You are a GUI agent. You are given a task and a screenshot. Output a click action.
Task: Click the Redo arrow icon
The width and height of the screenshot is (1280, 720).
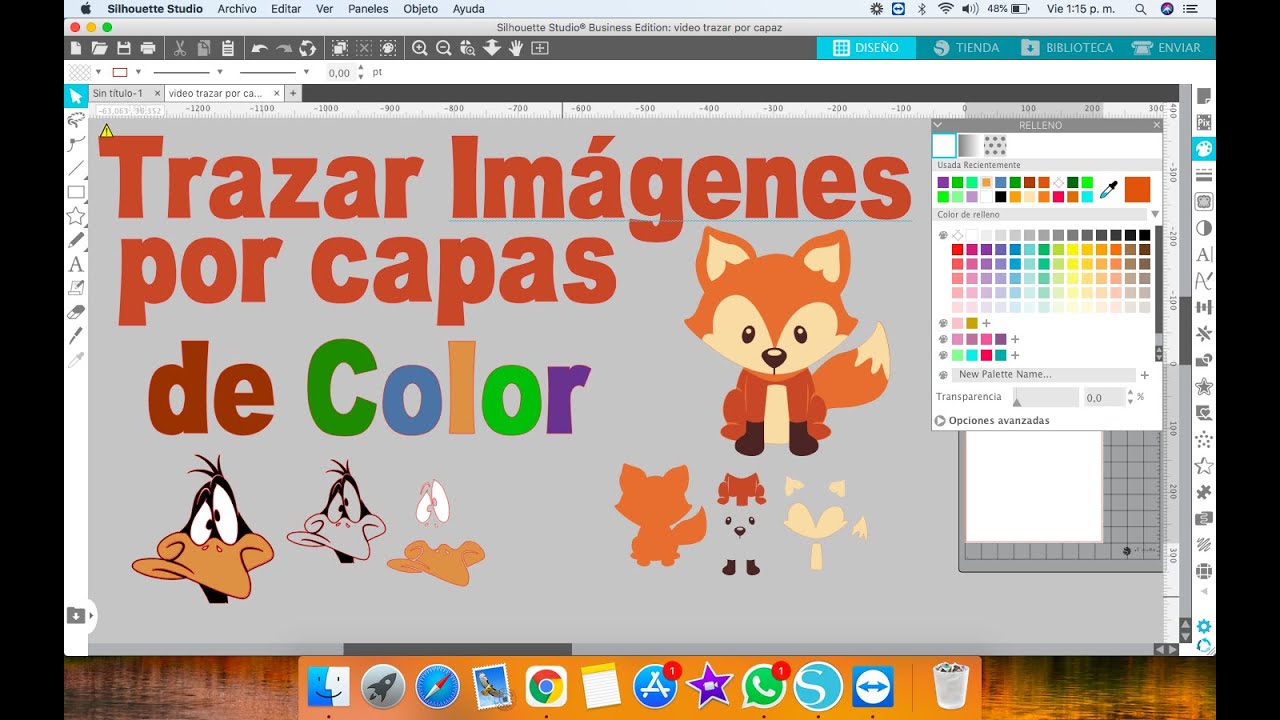coord(284,48)
